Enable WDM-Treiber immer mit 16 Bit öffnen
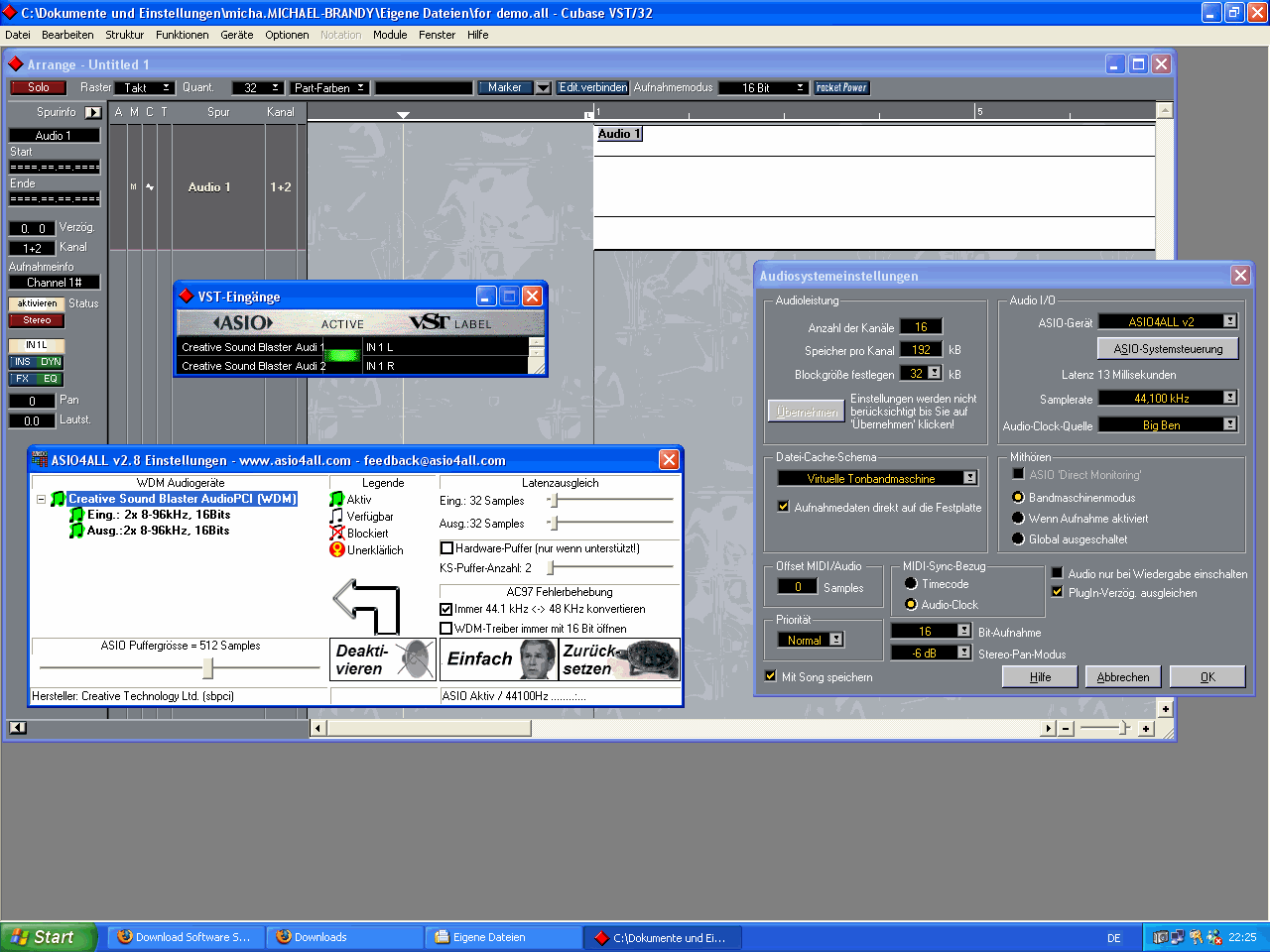Image resolution: width=1270 pixels, height=952 pixels. 446,628
